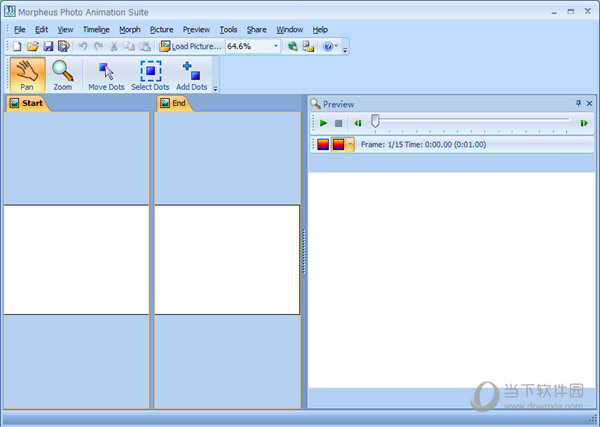Select the Zoom magnifier tool
This screenshot has height=427, width=600.
click(x=63, y=75)
